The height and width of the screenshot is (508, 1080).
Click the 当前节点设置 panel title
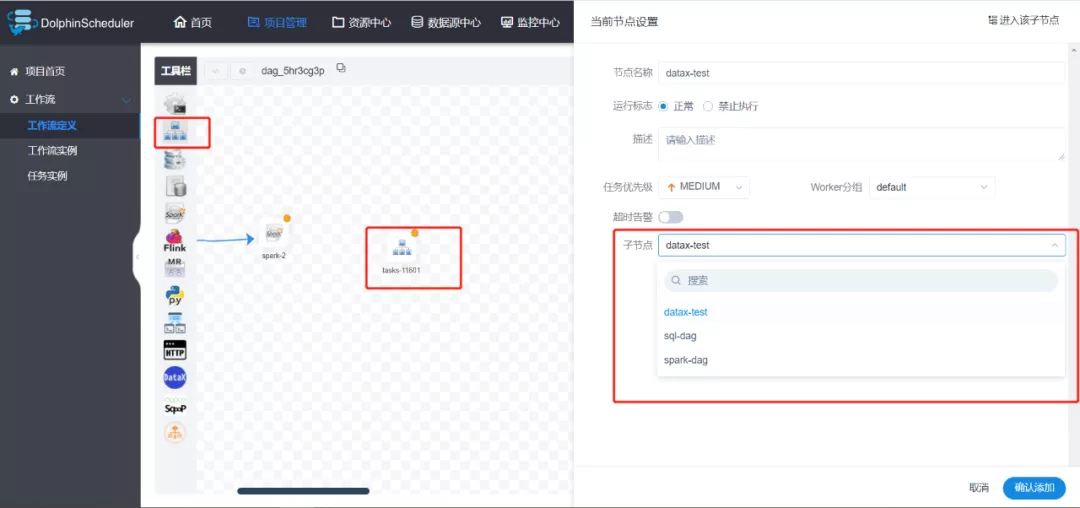point(624,22)
